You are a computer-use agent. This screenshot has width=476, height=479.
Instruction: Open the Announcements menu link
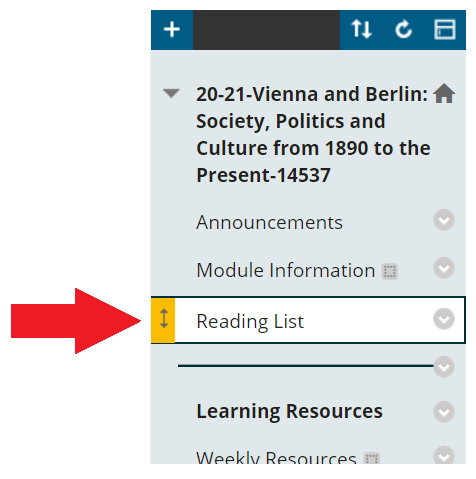pyautogui.click(x=269, y=222)
